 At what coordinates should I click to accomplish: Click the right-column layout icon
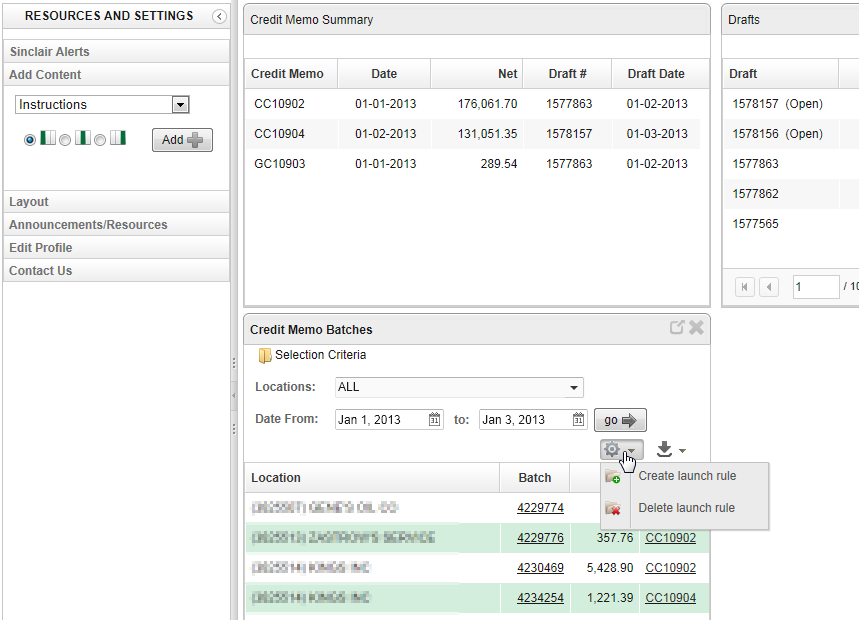coord(118,138)
